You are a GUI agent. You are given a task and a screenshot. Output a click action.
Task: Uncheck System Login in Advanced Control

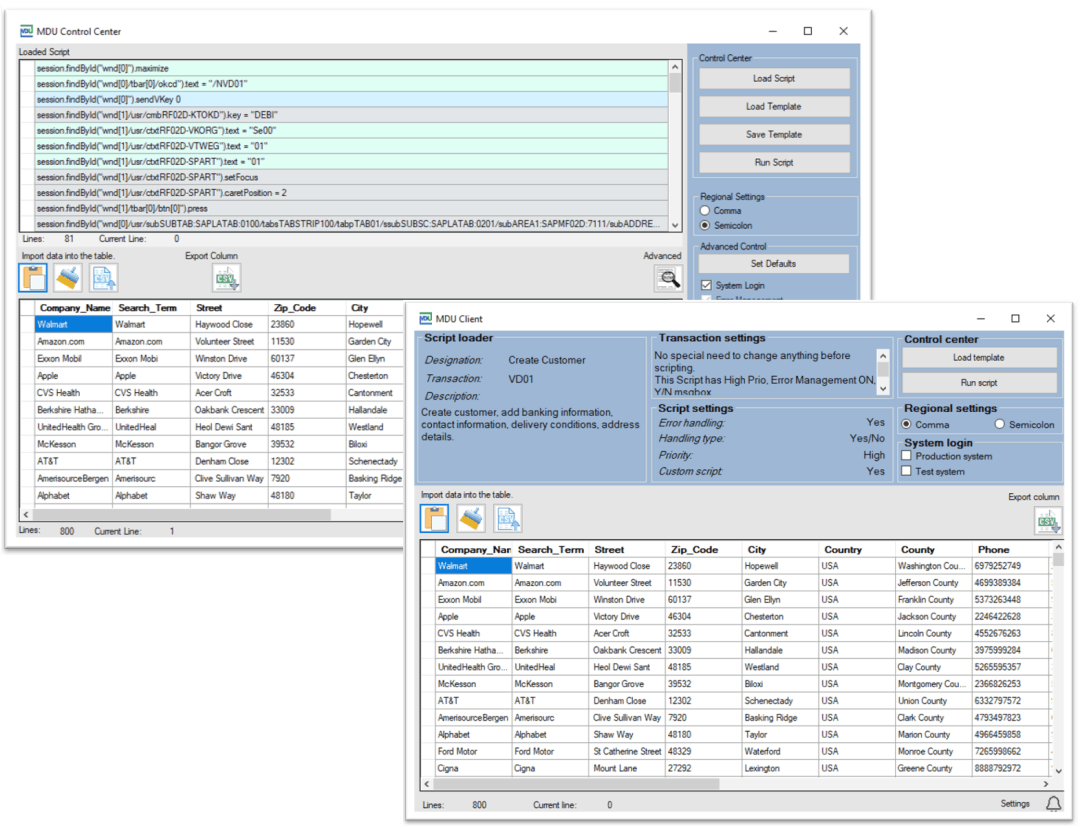tap(706, 286)
